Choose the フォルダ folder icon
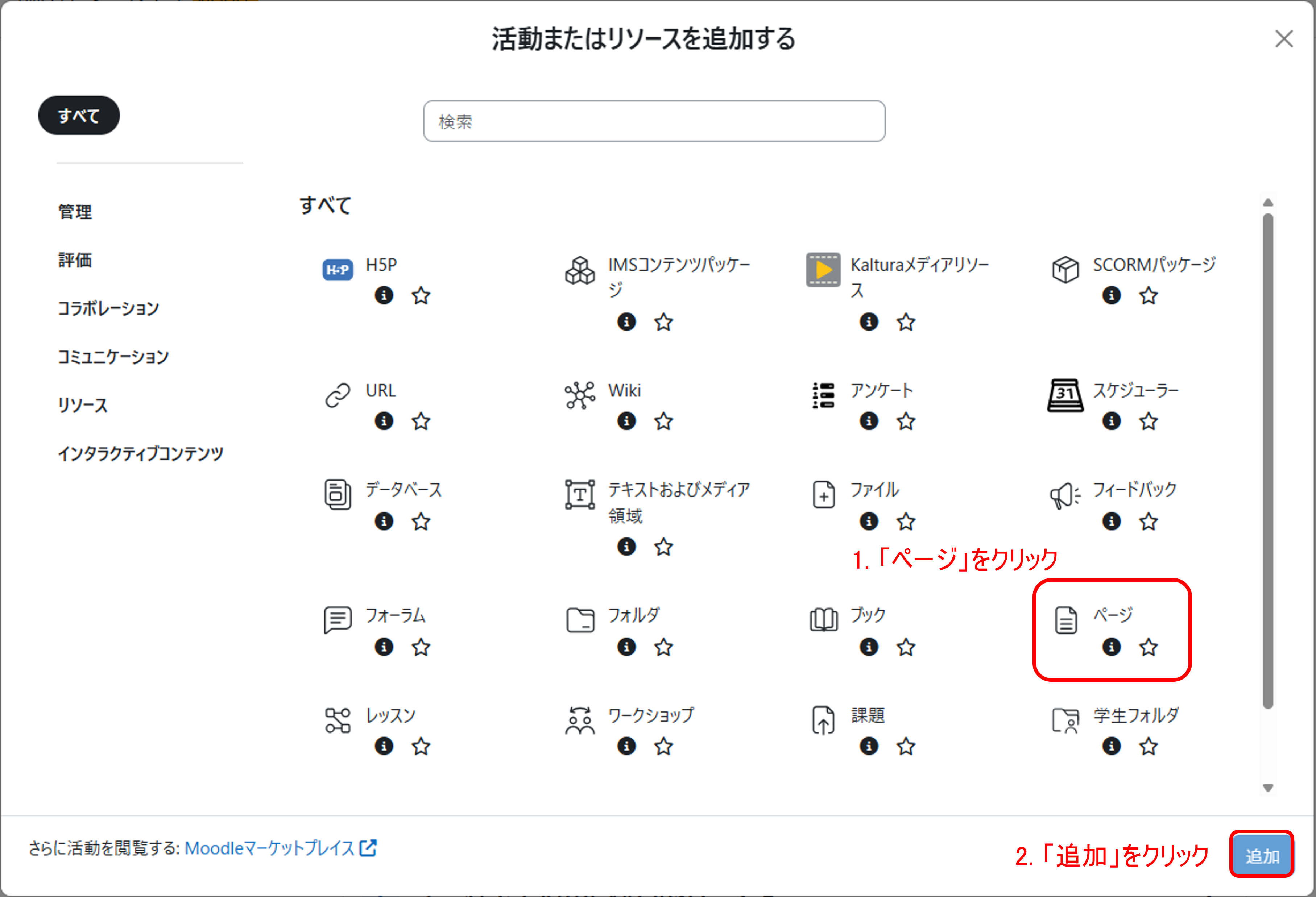The height and width of the screenshot is (897, 1316). pyautogui.click(x=580, y=620)
